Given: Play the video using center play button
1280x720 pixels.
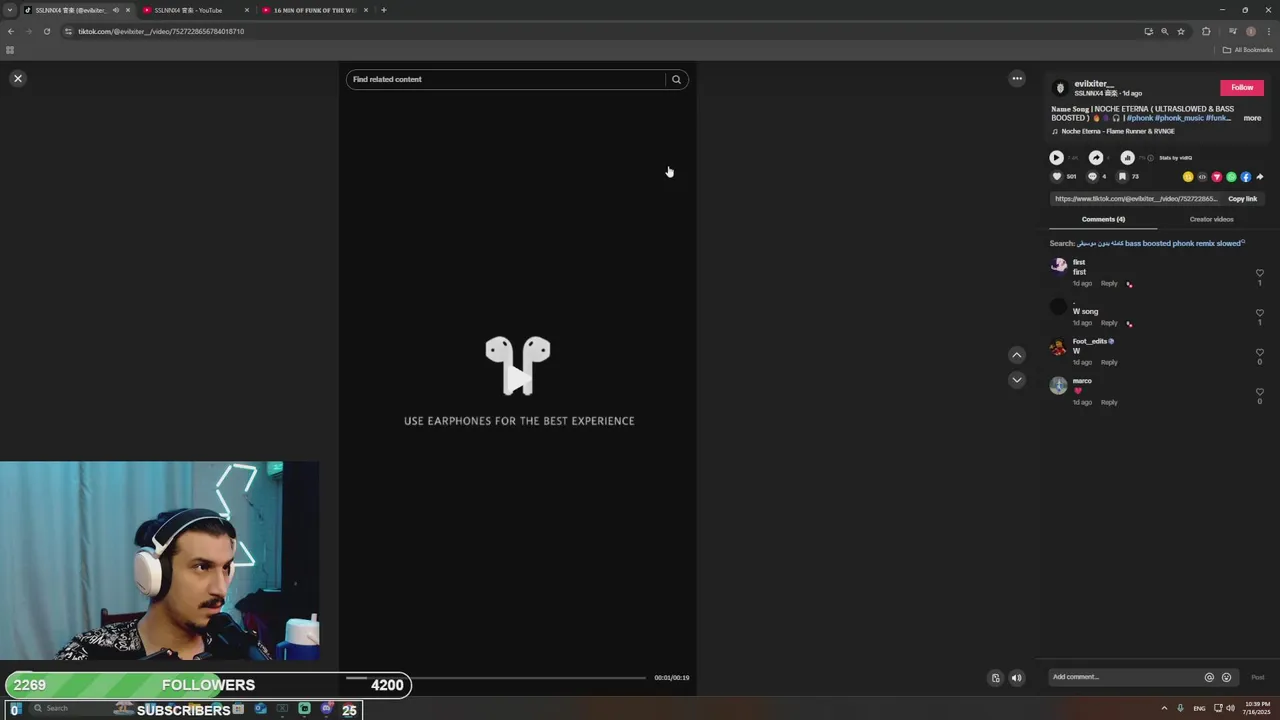Looking at the screenshot, I should point(517,378).
